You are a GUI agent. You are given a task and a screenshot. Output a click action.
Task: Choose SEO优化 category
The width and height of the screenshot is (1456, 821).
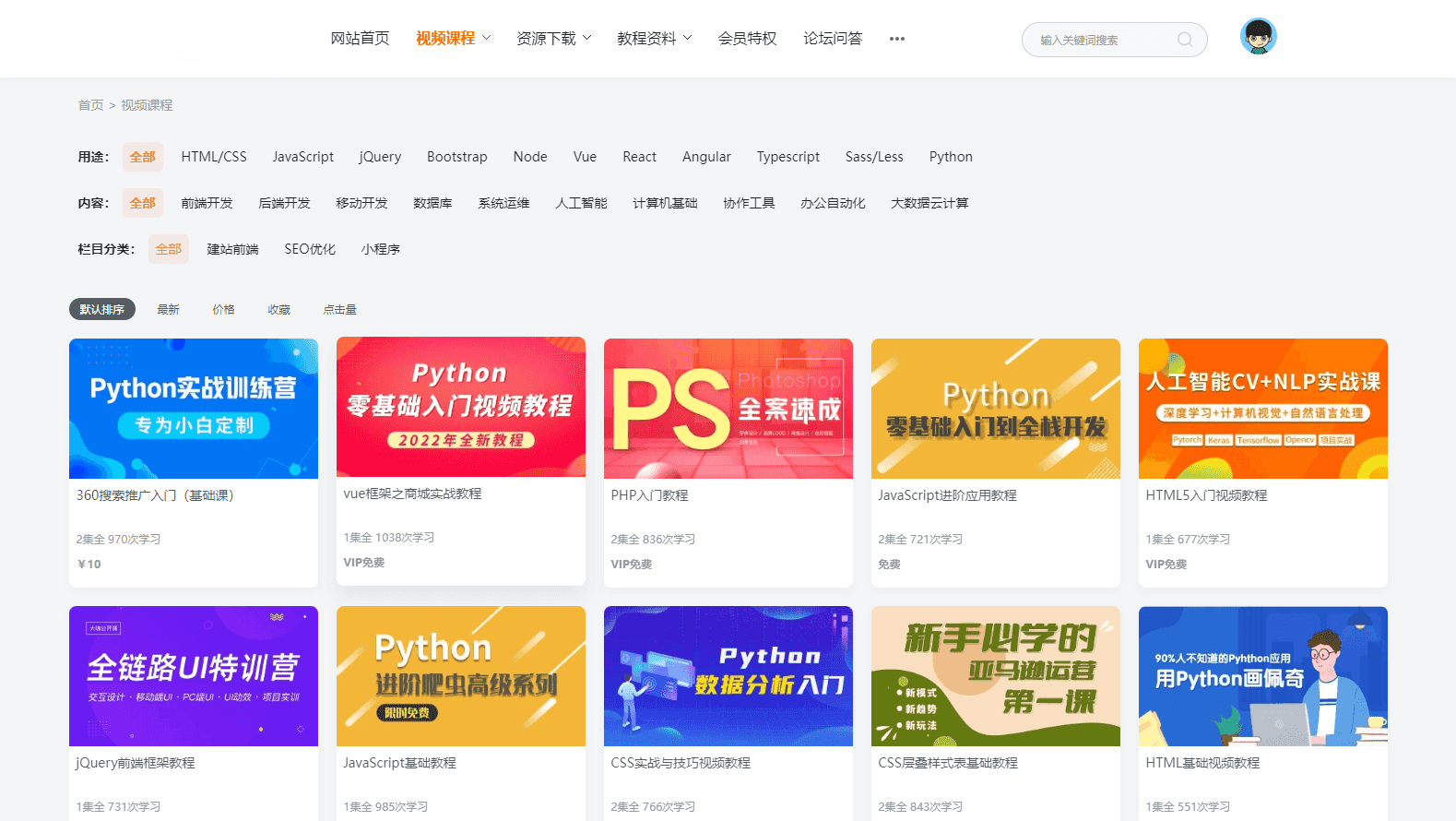coord(310,249)
